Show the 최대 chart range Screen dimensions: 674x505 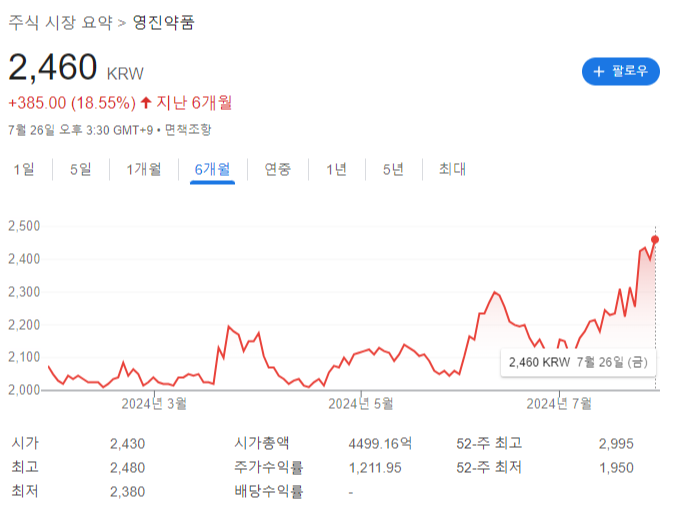point(452,169)
